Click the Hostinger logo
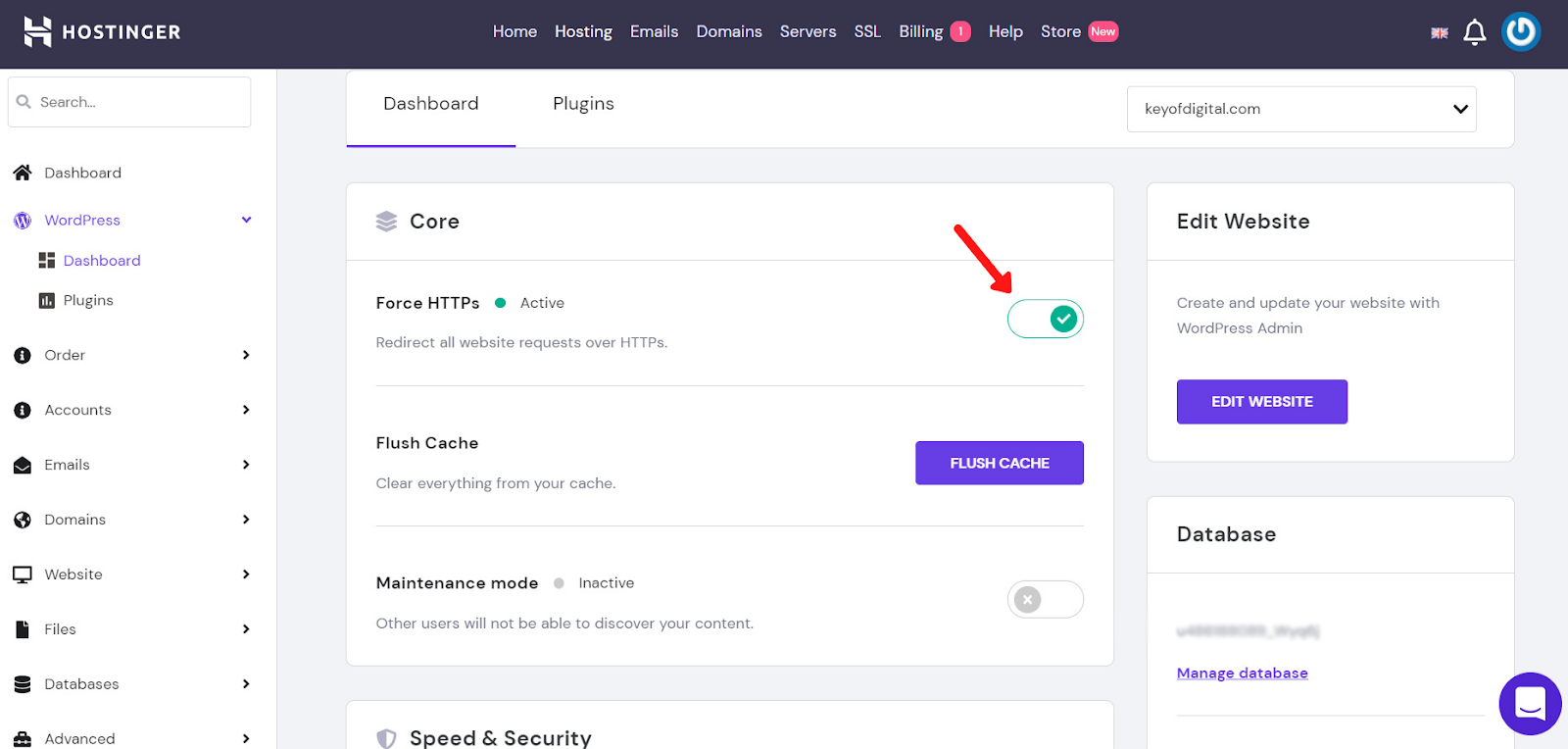Image resolution: width=1568 pixels, height=749 pixels. click(102, 31)
